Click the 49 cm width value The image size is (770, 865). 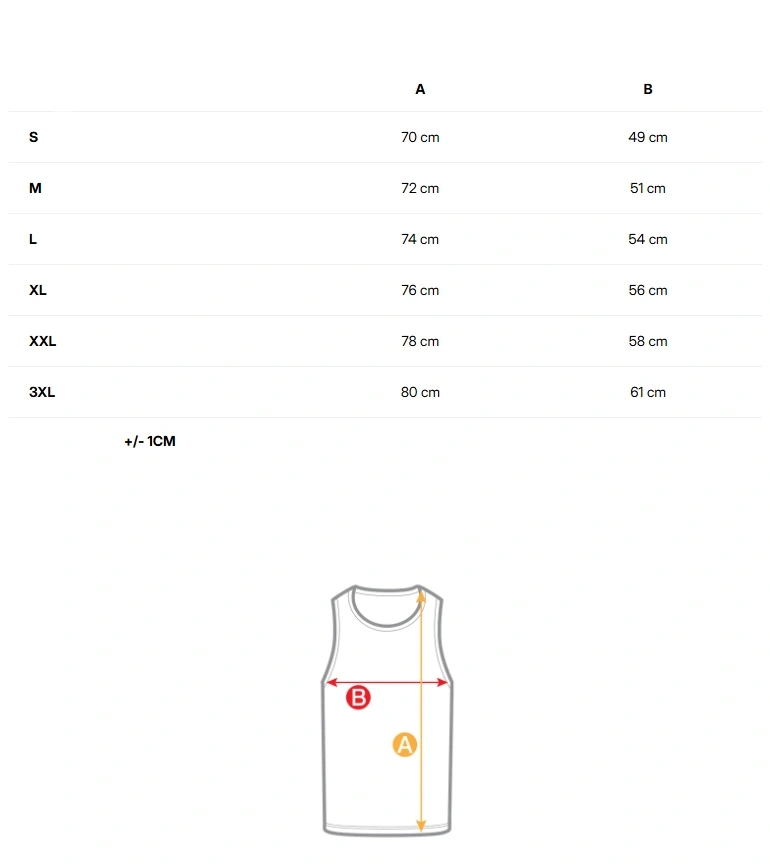point(648,137)
